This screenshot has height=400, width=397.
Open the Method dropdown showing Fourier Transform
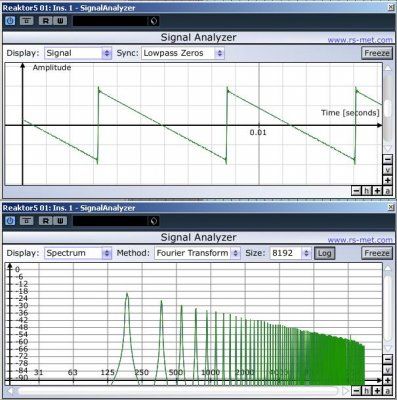point(197,253)
